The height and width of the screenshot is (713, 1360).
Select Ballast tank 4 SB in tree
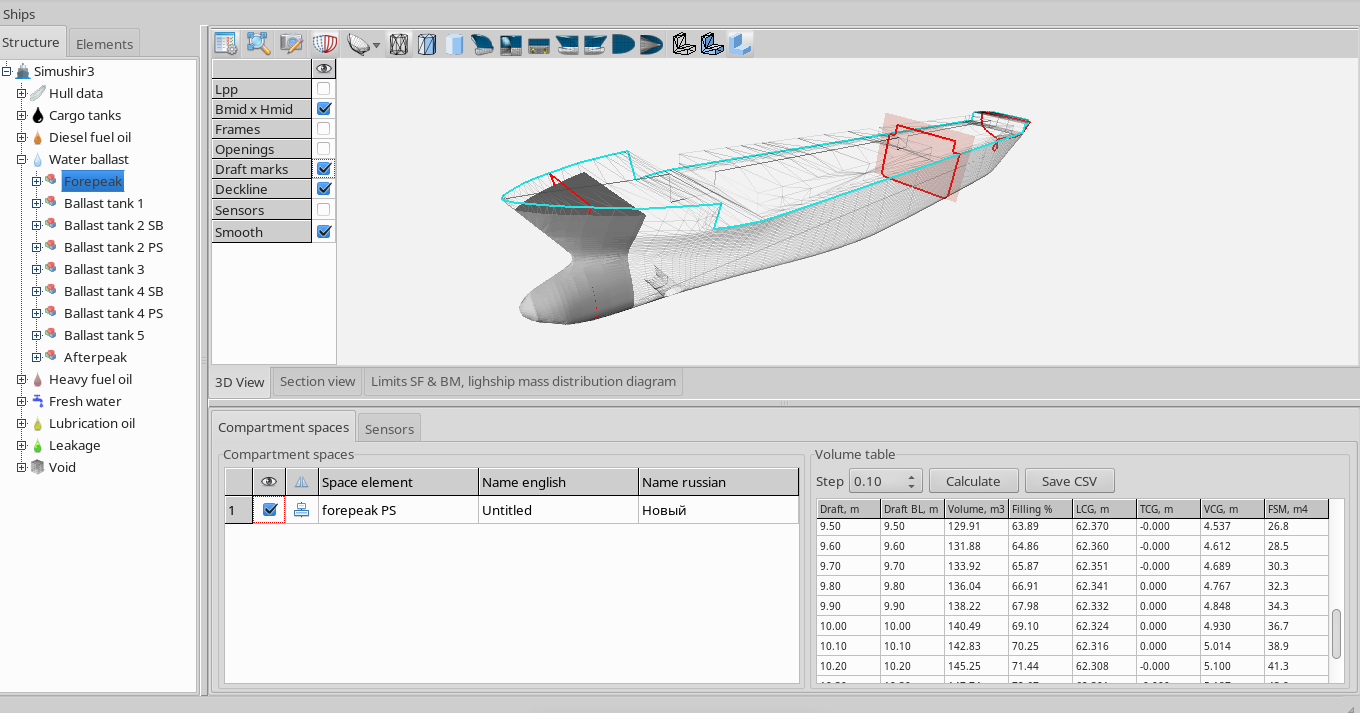click(x=113, y=291)
